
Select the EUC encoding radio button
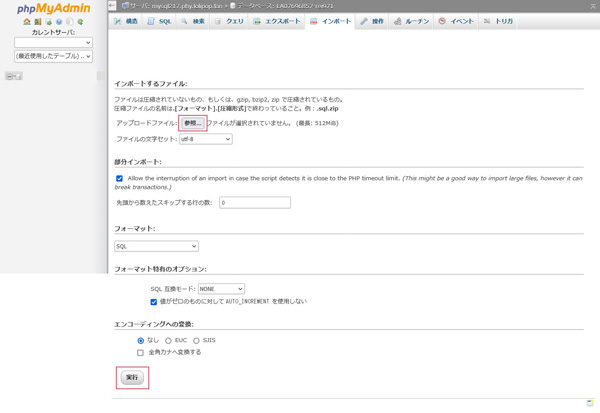pos(168,341)
